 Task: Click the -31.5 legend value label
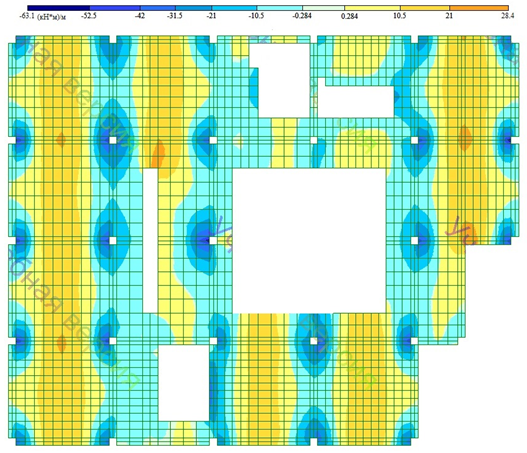coord(175,16)
